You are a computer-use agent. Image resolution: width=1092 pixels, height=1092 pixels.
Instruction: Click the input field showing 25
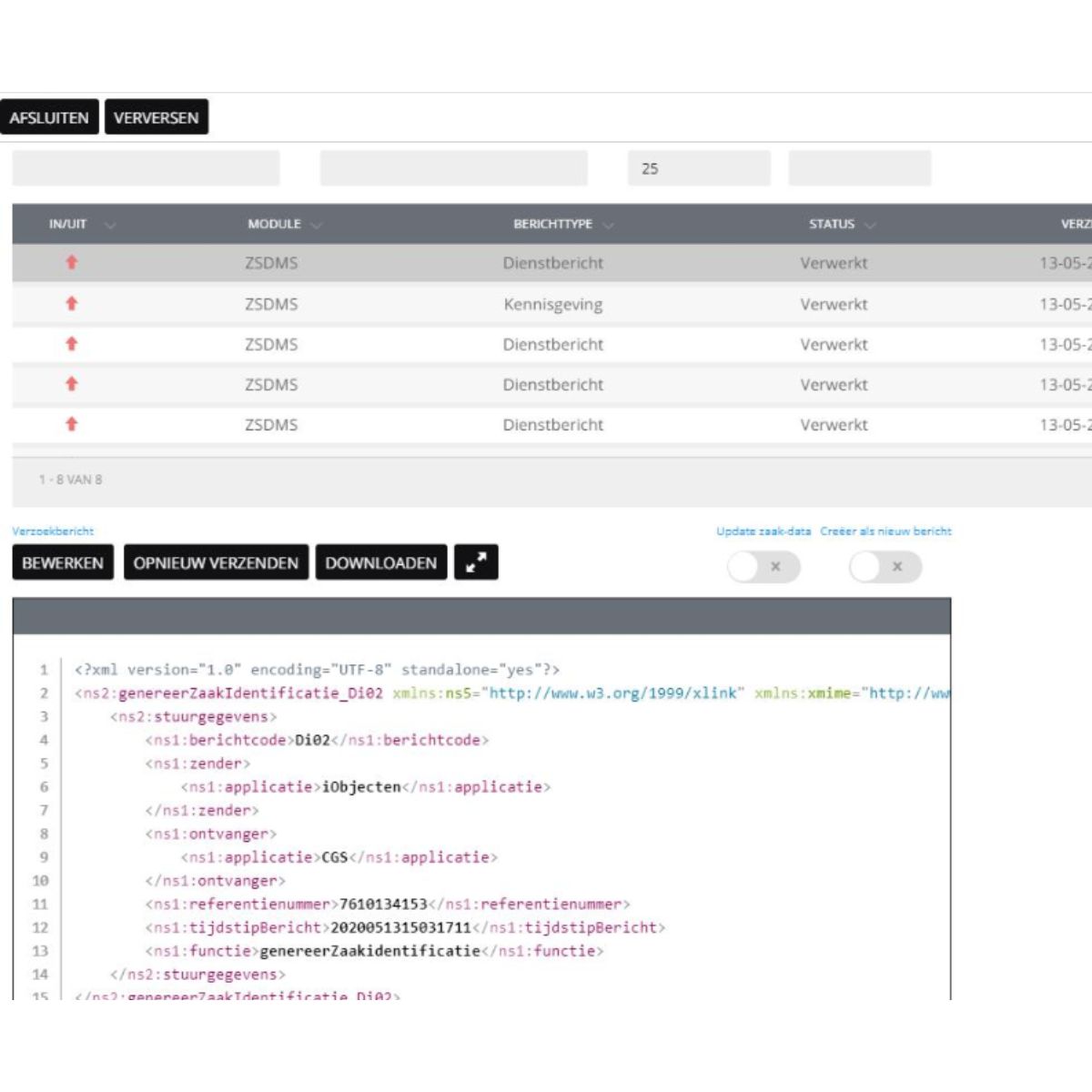click(x=698, y=168)
